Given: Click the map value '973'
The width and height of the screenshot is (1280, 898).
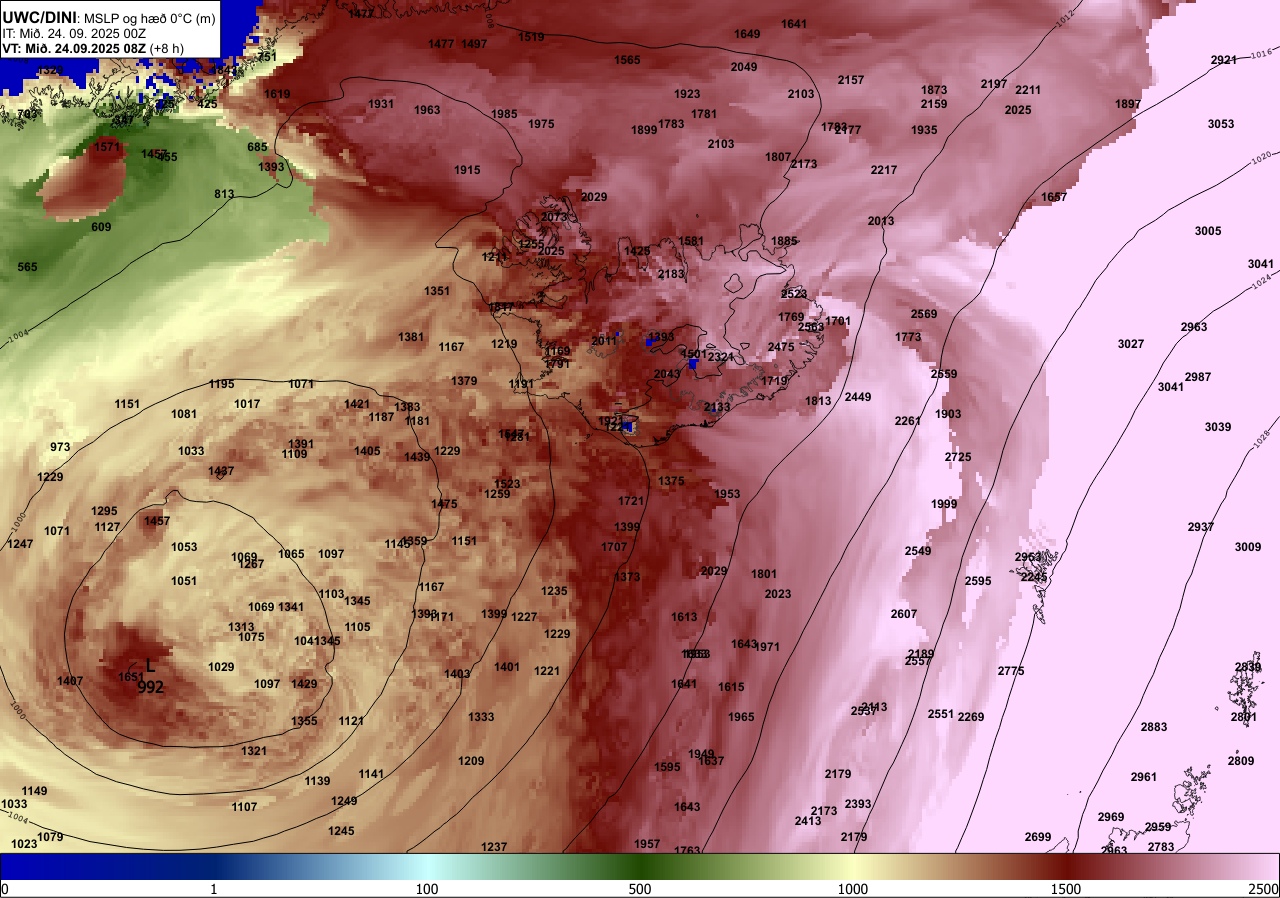Looking at the screenshot, I should pyautogui.click(x=60, y=447).
